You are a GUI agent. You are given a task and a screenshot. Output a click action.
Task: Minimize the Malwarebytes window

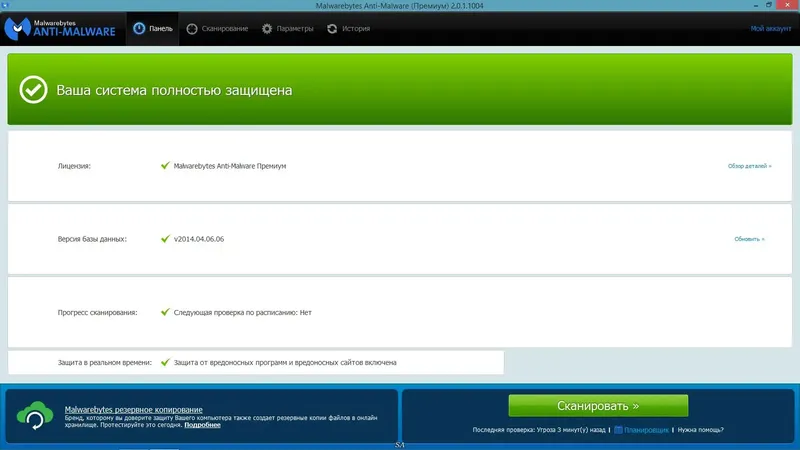[x=756, y=5]
